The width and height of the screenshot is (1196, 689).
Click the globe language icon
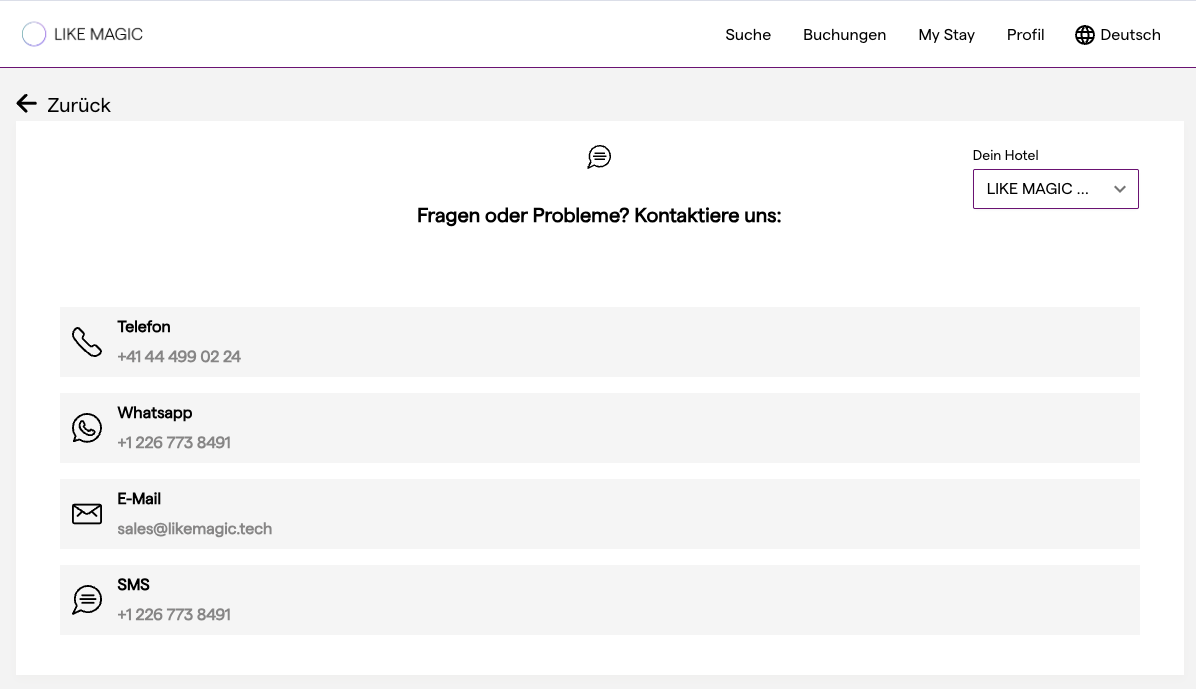click(1085, 35)
